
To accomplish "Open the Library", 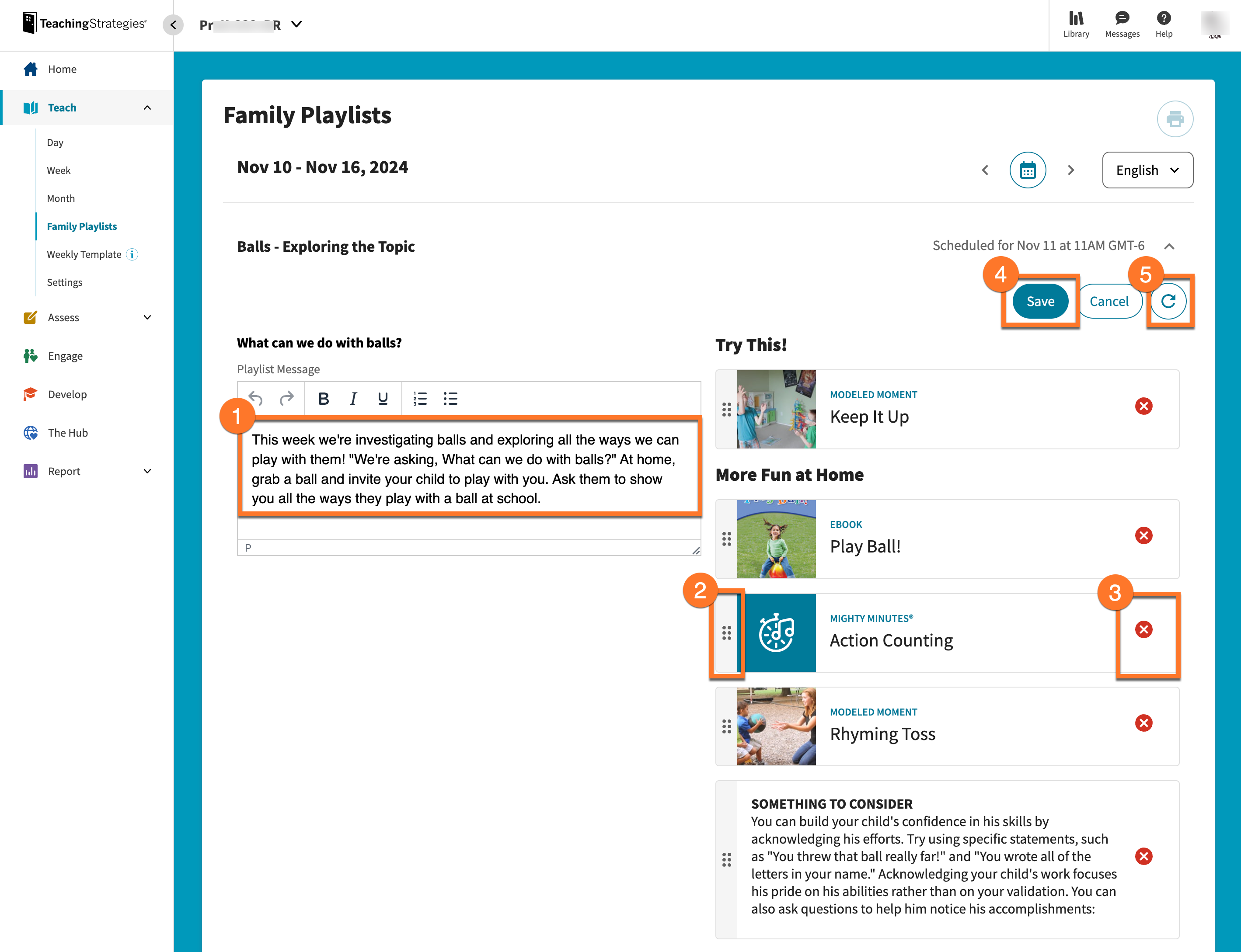I will [x=1075, y=24].
